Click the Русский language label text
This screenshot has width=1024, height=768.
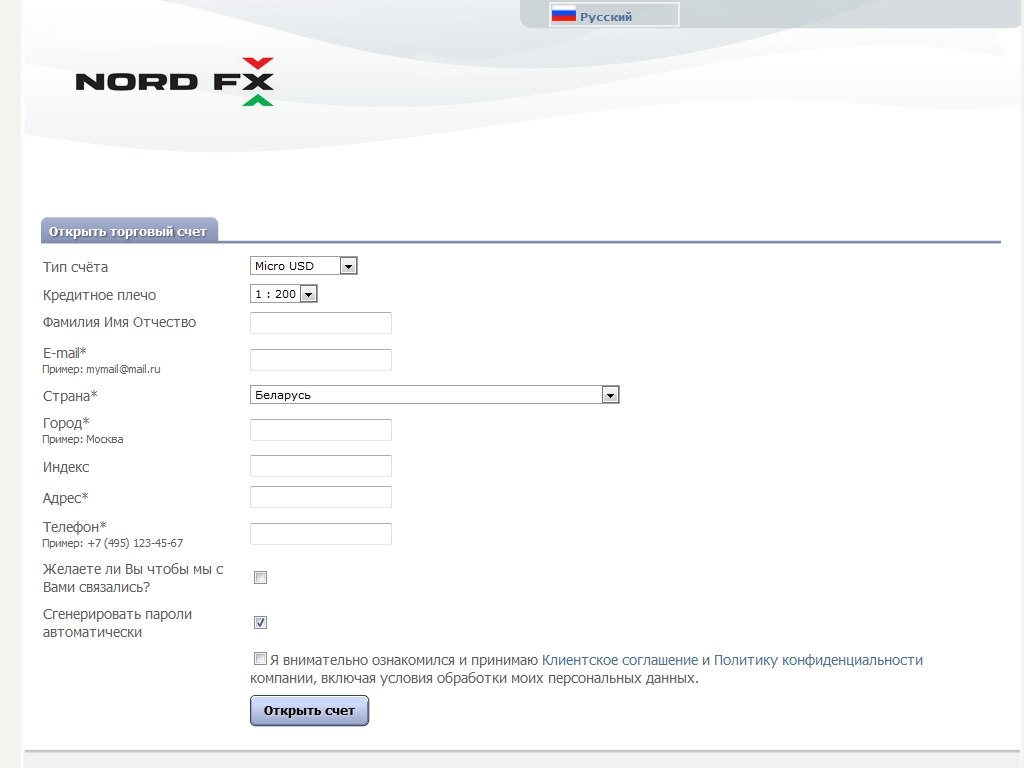coord(606,16)
